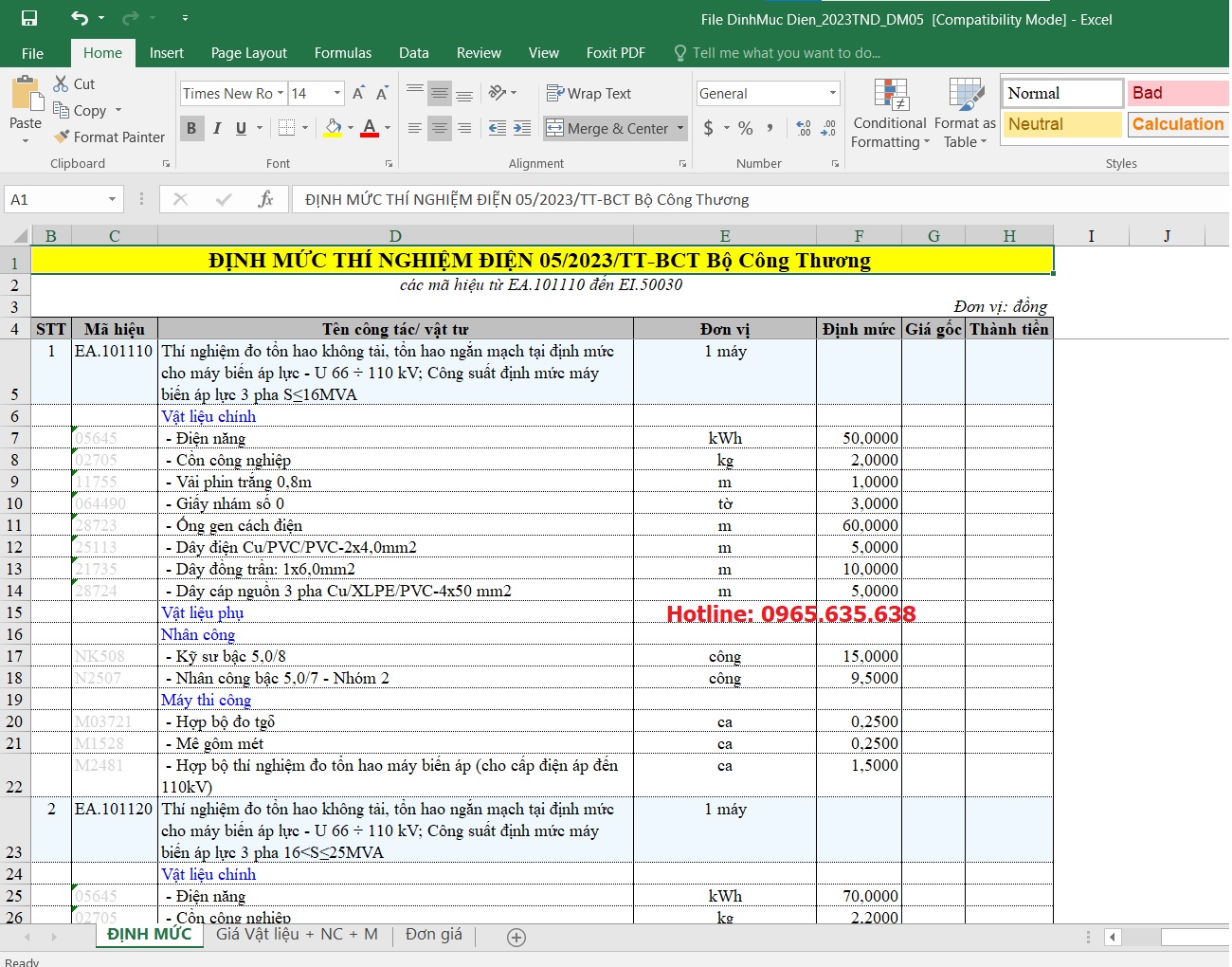Switch to the Formulas ribbon tab

342,52
